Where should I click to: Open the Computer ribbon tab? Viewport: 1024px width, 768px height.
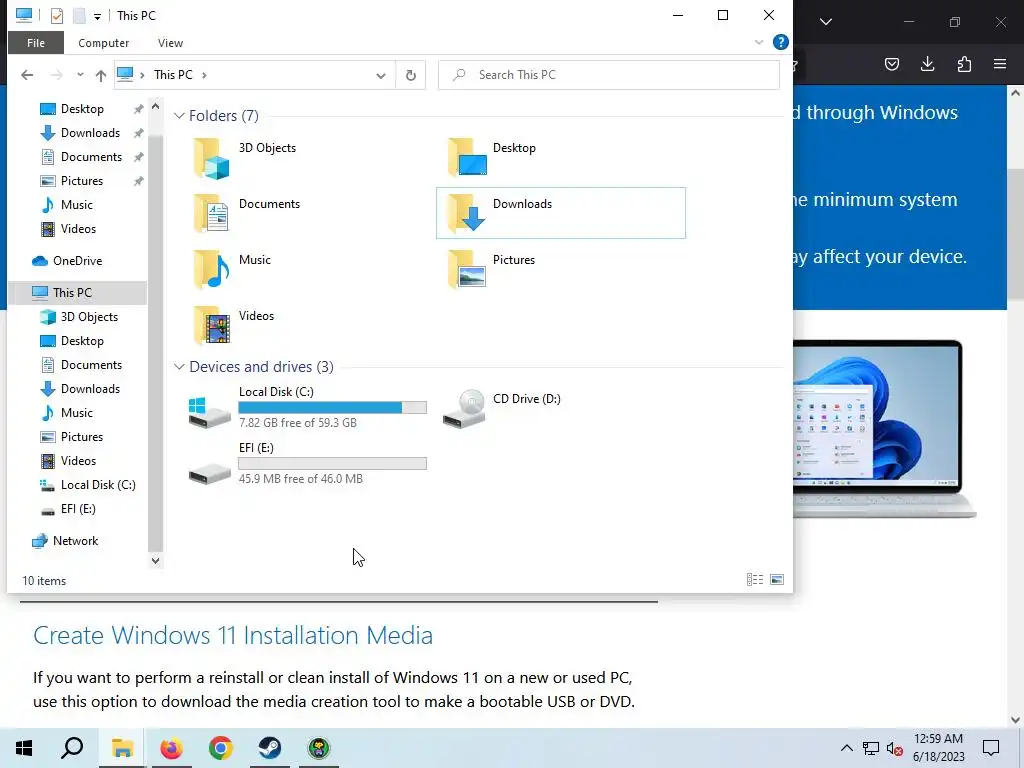click(104, 43)
